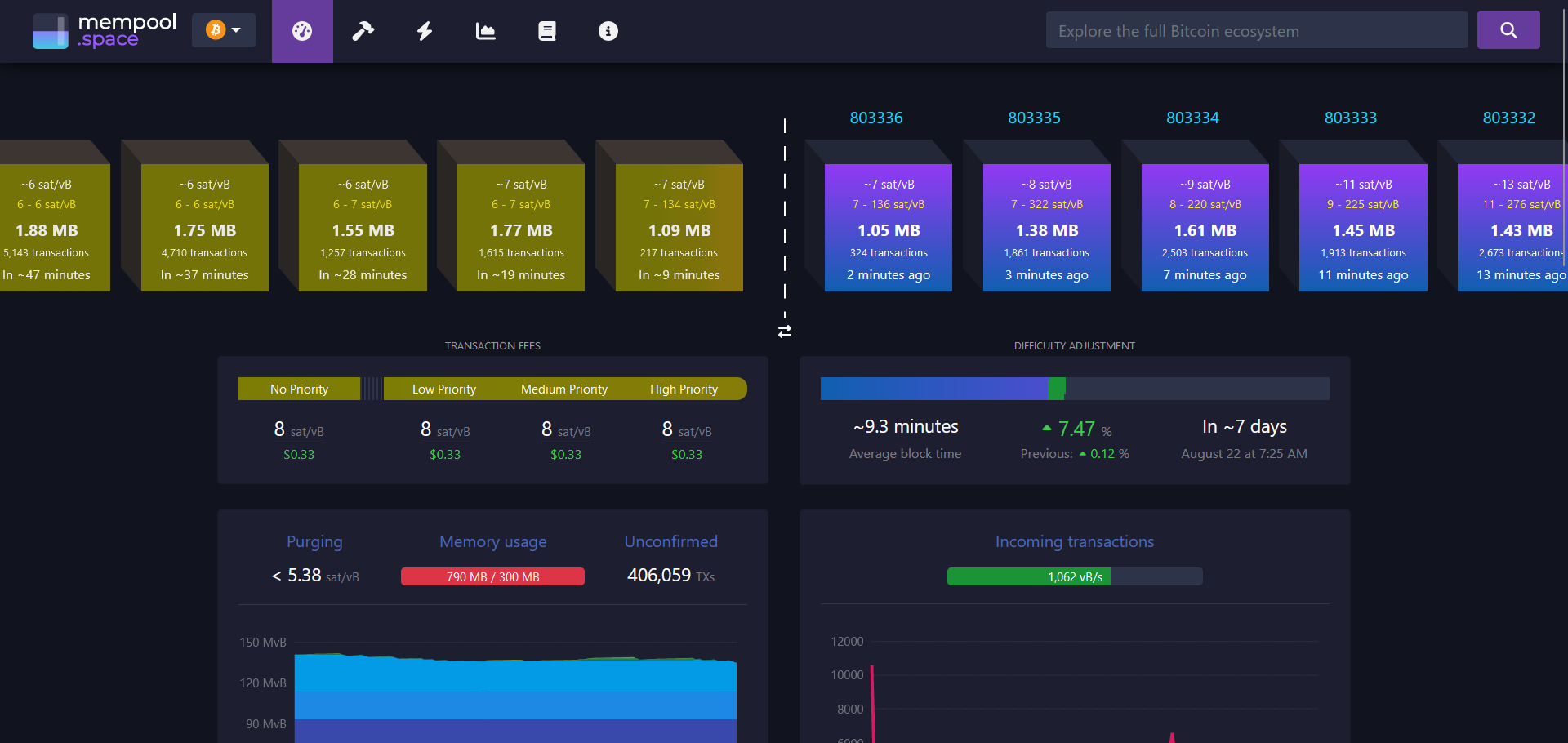This screenshot has width=1568, height=743.
Task: Click the purple search magnifier button
Action: pos(1508,30)
